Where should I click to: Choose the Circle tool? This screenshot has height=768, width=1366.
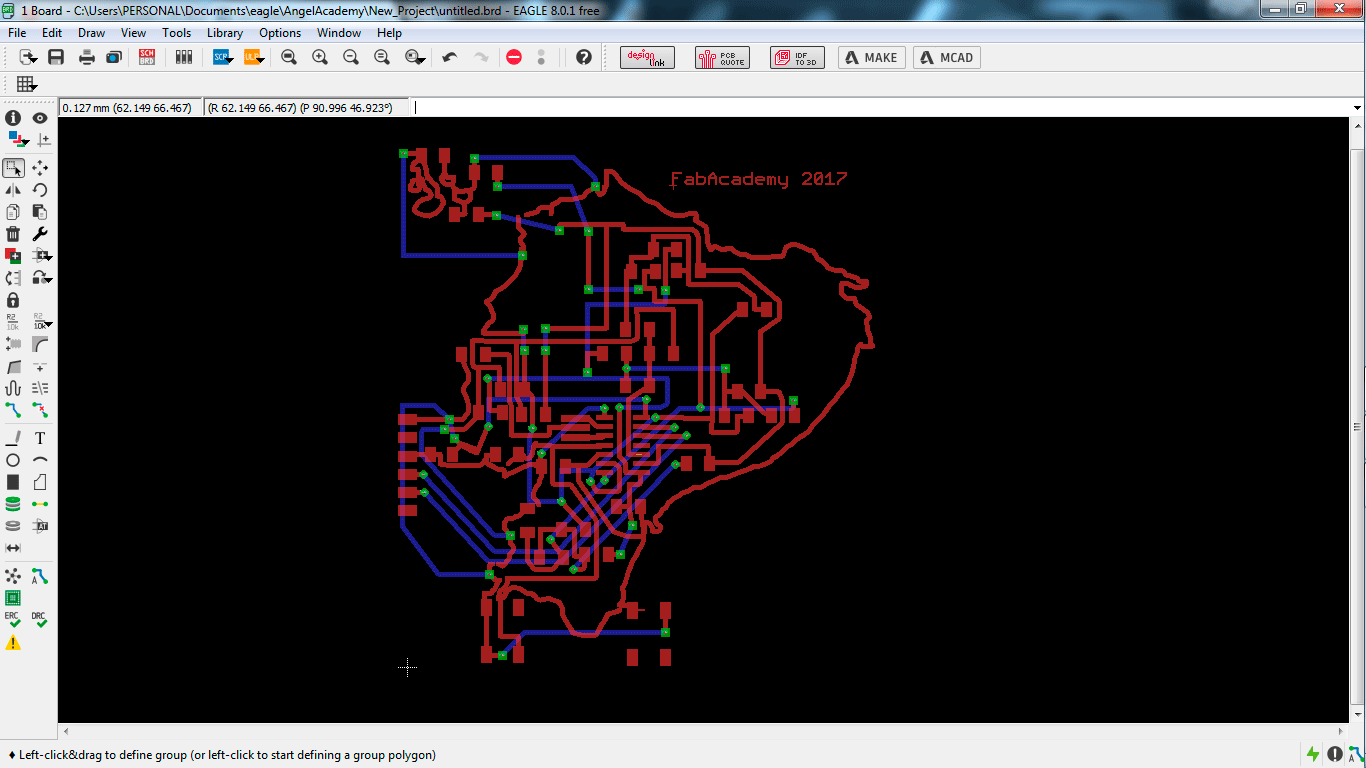(x=13, y=460)
